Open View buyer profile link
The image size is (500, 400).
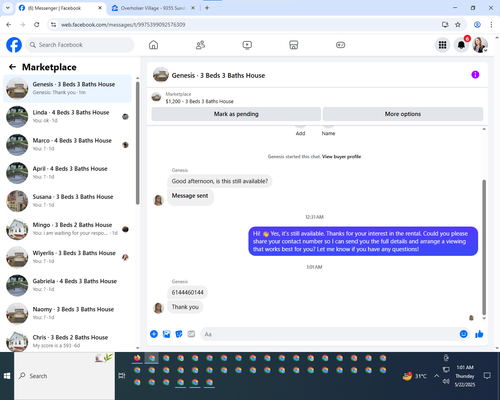[x=341, y=156]
